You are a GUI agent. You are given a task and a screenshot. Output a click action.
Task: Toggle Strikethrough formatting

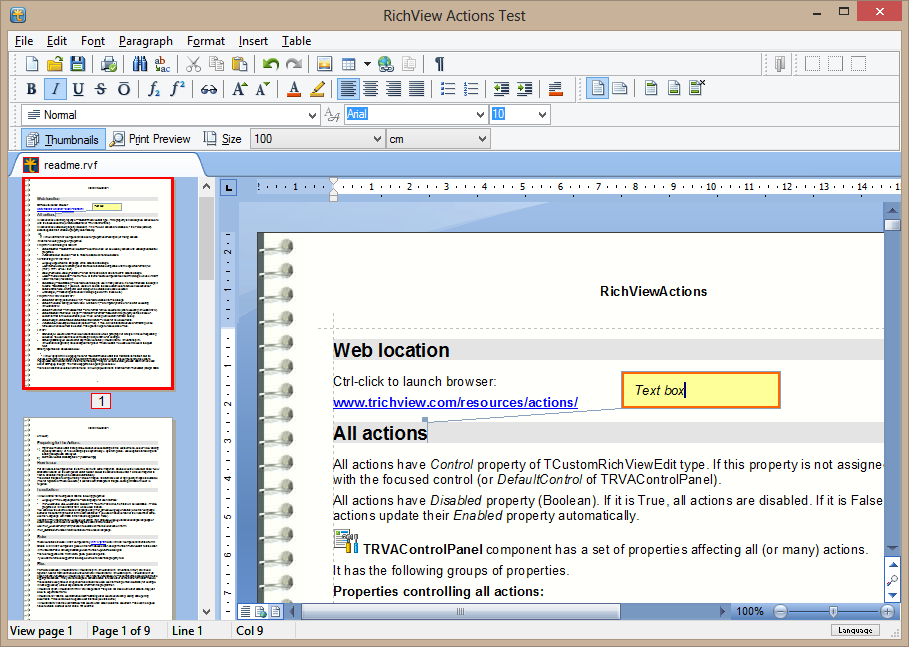[101, 89]
